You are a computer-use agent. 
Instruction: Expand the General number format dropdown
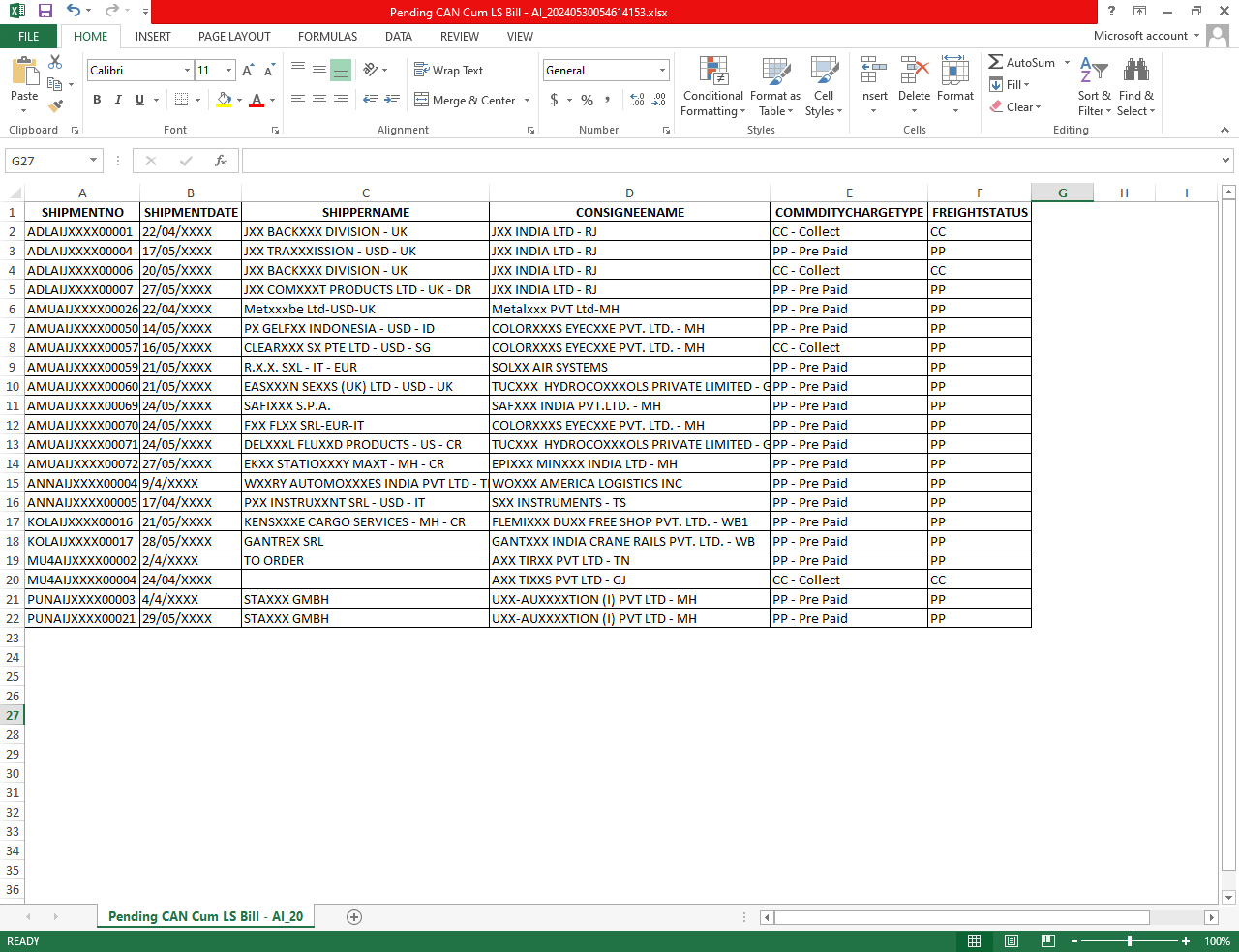point(662,71)
